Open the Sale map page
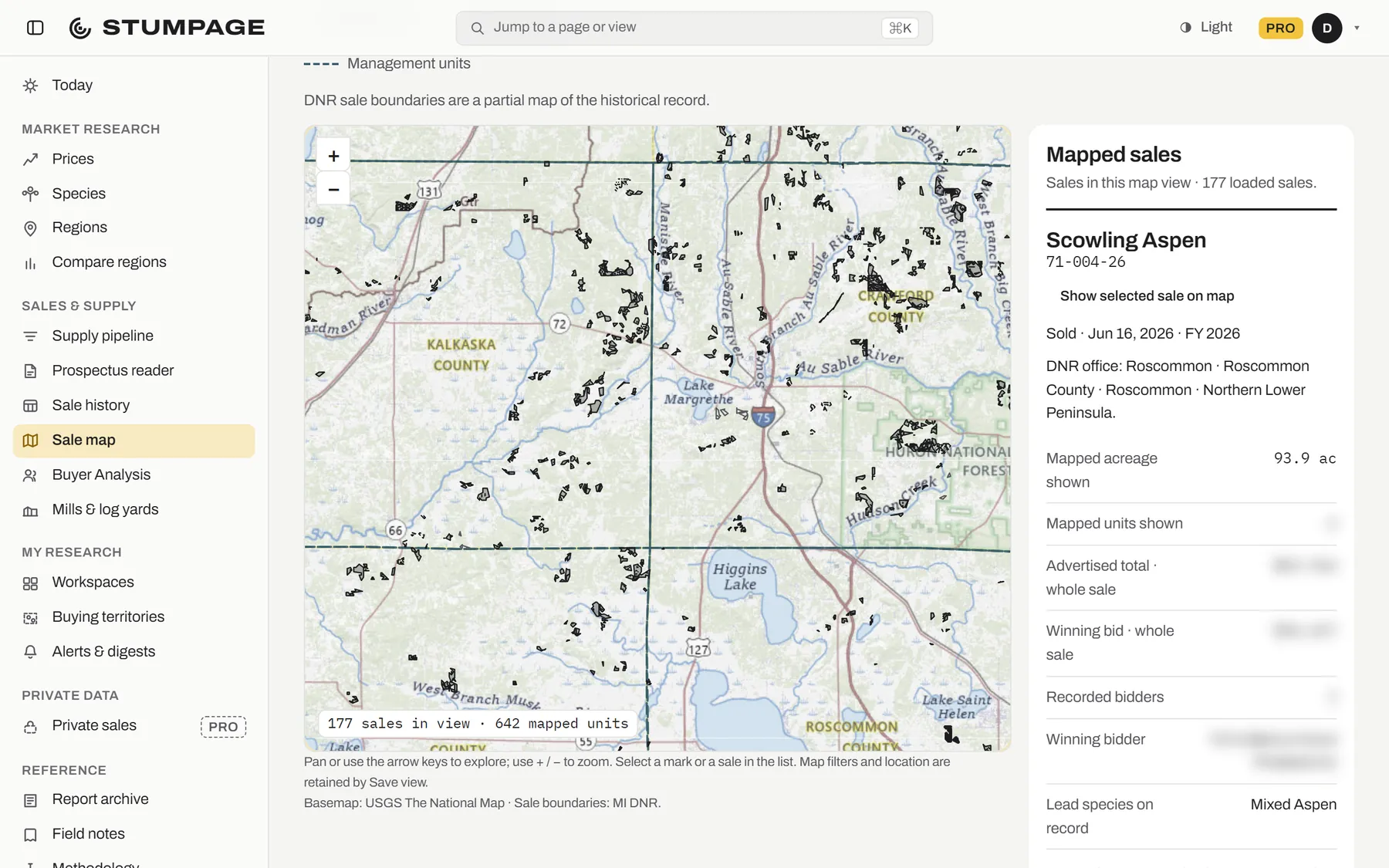This screenshot has height=868, width=1389. point(134,441)
